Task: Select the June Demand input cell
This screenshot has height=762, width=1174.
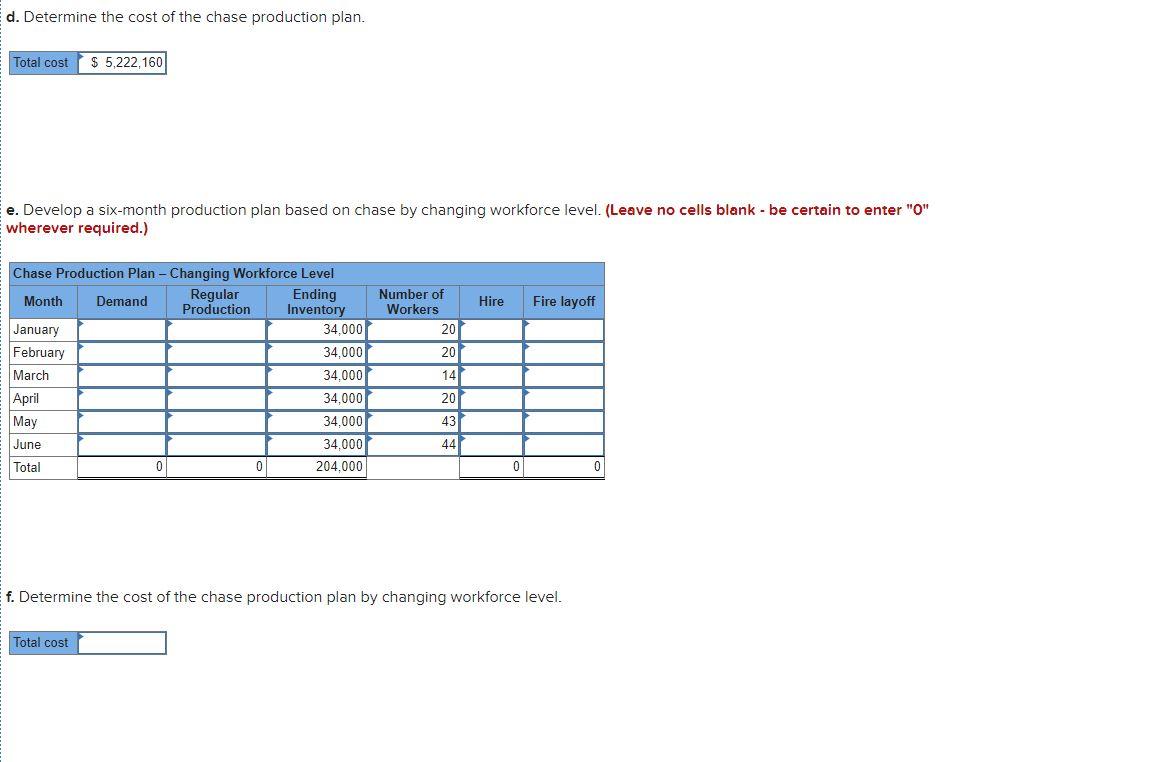Action: pos(122,445)
